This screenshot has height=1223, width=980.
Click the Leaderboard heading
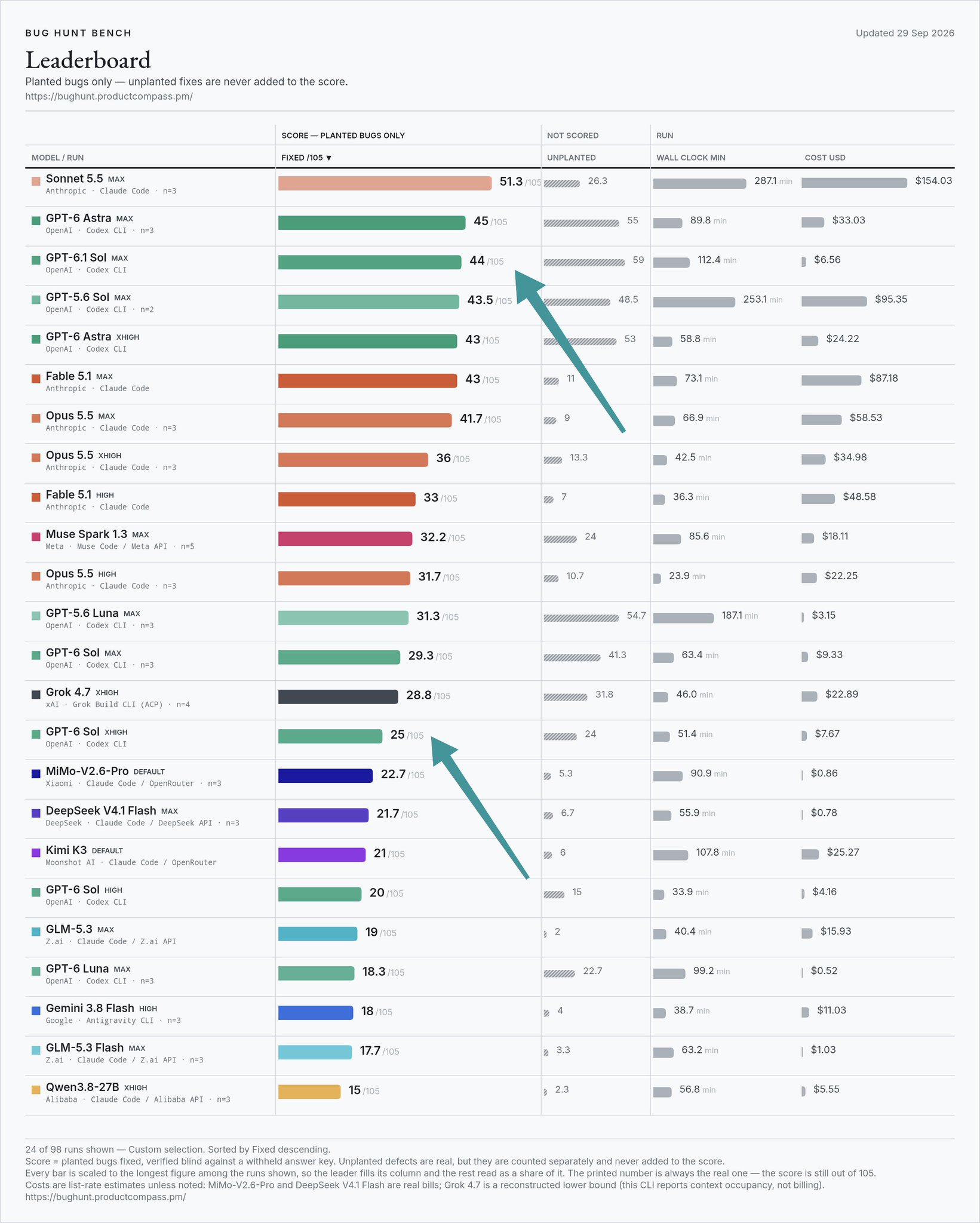[88, 60]
